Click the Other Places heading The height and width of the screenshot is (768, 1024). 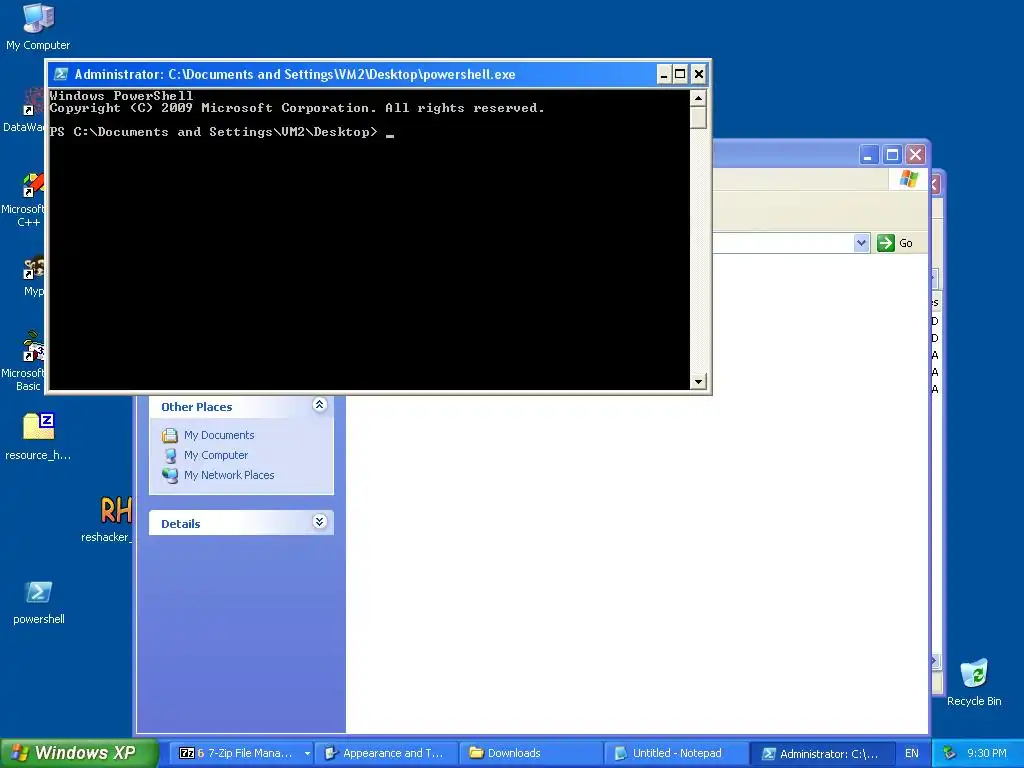[x=197, y=407]
